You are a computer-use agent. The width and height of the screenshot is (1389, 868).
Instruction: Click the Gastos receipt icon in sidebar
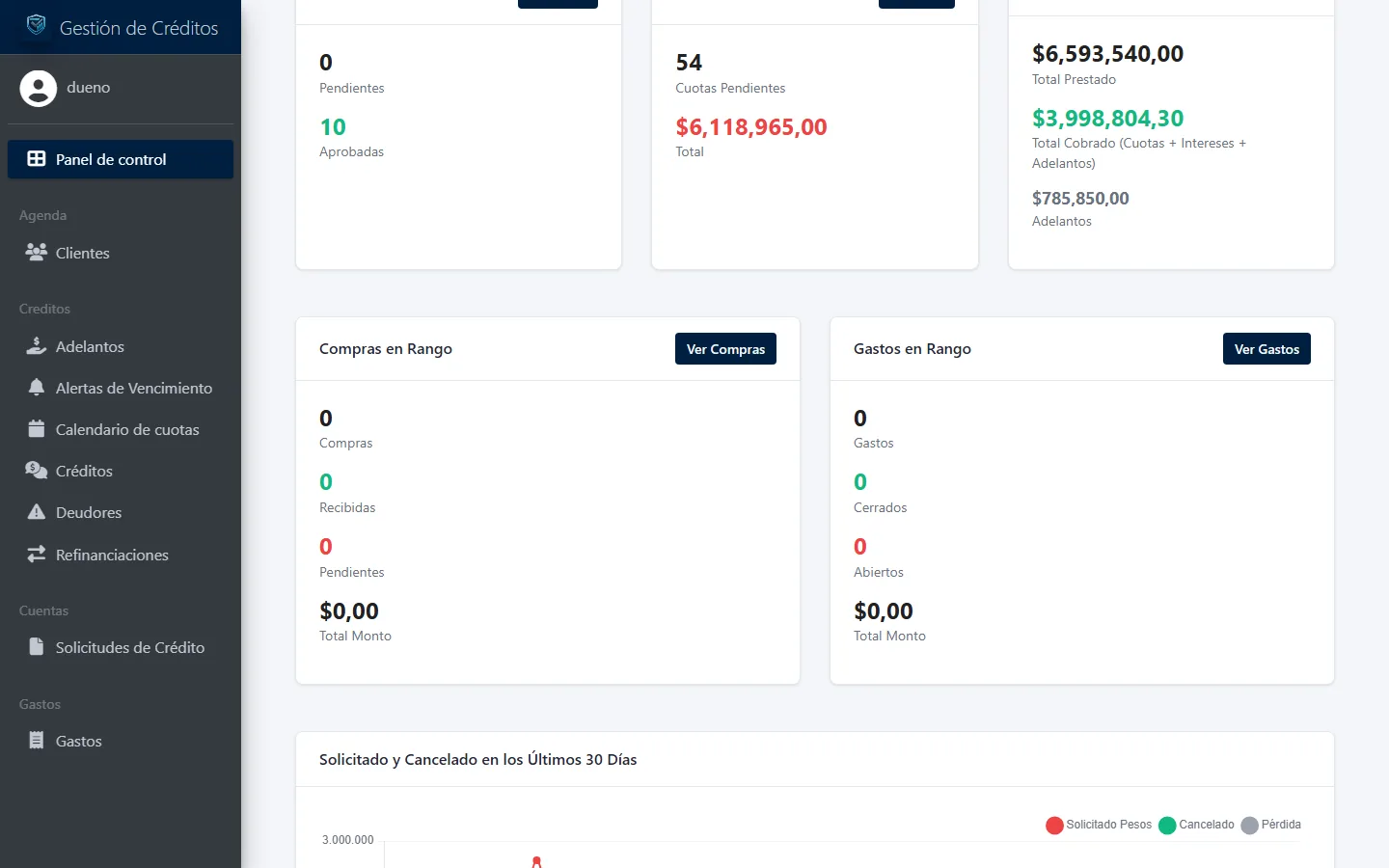pos(37,740)
